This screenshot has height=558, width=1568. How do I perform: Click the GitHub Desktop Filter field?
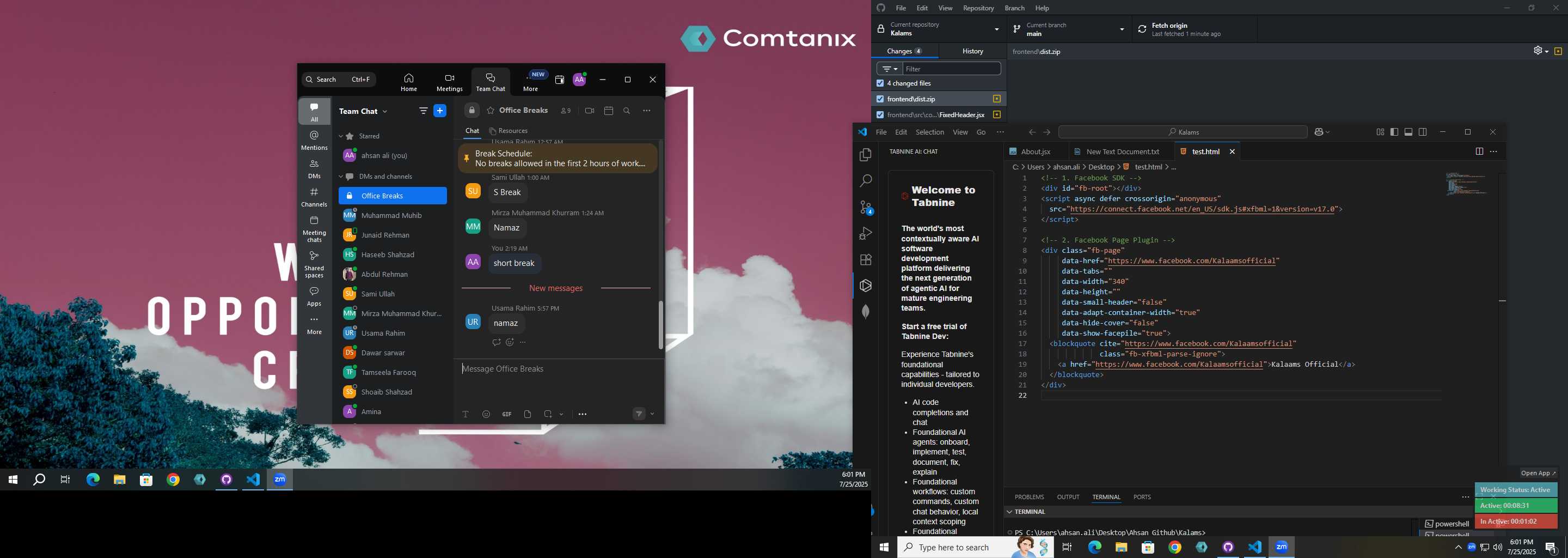(x=952, y=69)
